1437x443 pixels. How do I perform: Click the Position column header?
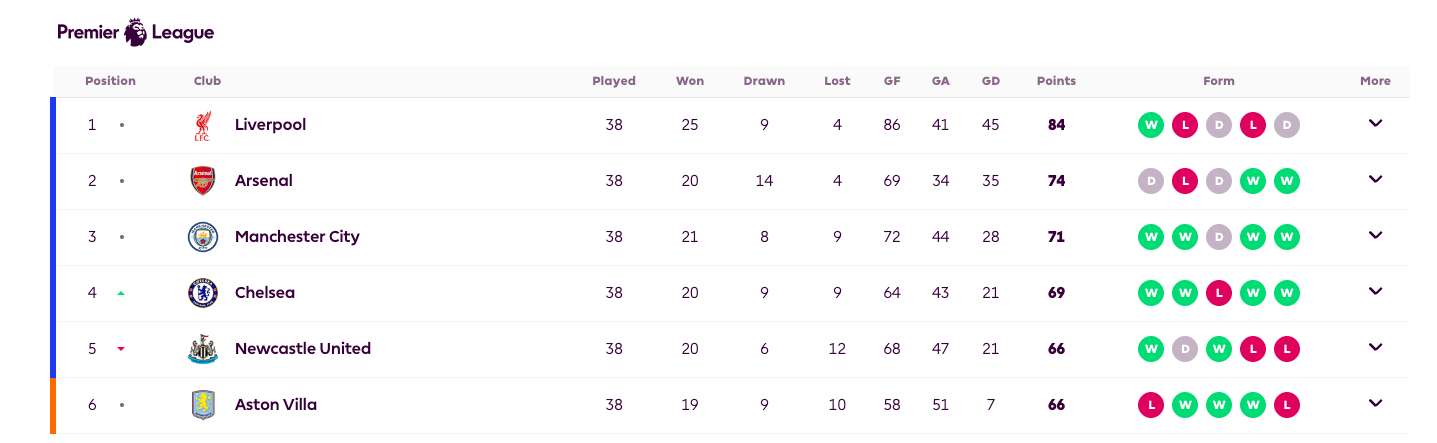pyautogui.click(x=110, y=81)
